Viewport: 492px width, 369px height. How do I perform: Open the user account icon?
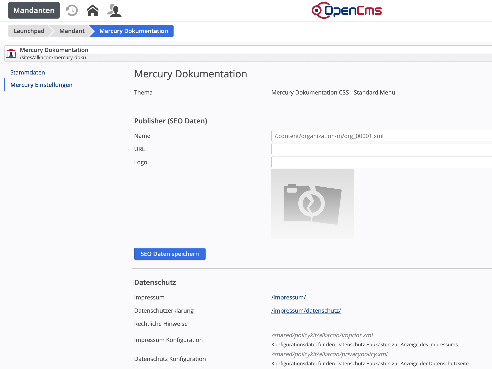[x=114, y=11]
